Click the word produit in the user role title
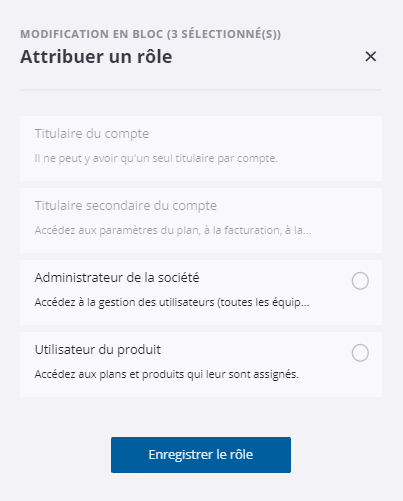Image resolution: width=403 pixels, height=501 pixels. (139, 350)
